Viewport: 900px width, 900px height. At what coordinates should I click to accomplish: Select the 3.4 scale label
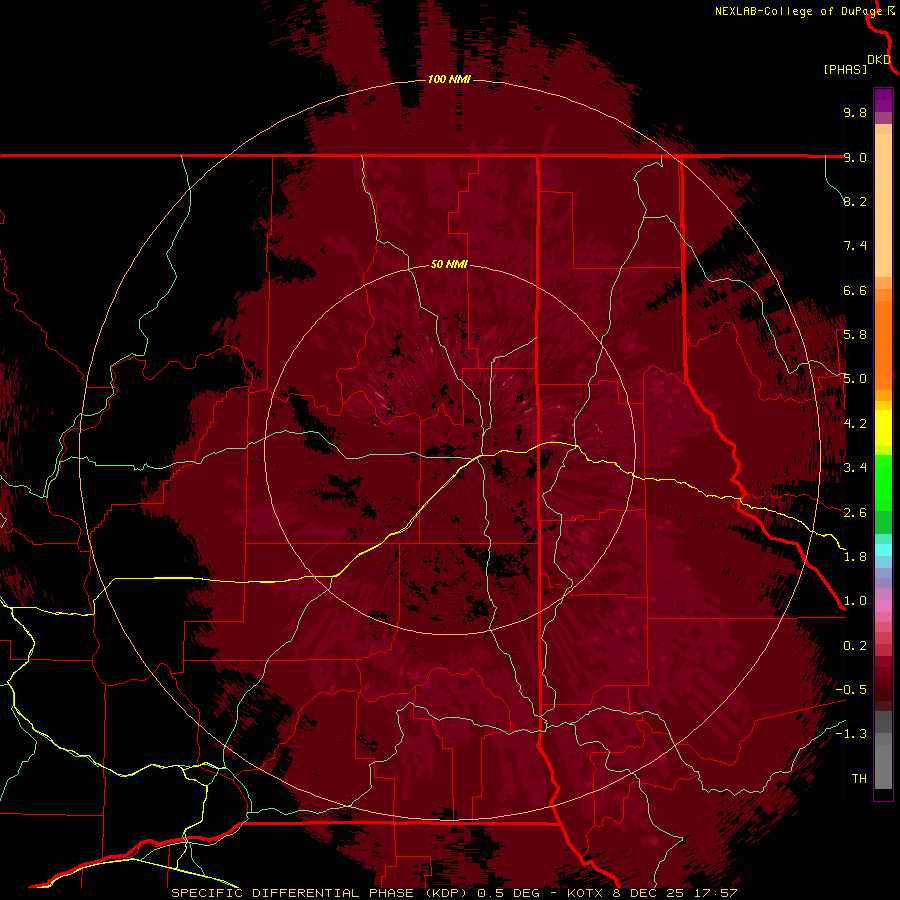pyautogui.click(x=855, y=468)
